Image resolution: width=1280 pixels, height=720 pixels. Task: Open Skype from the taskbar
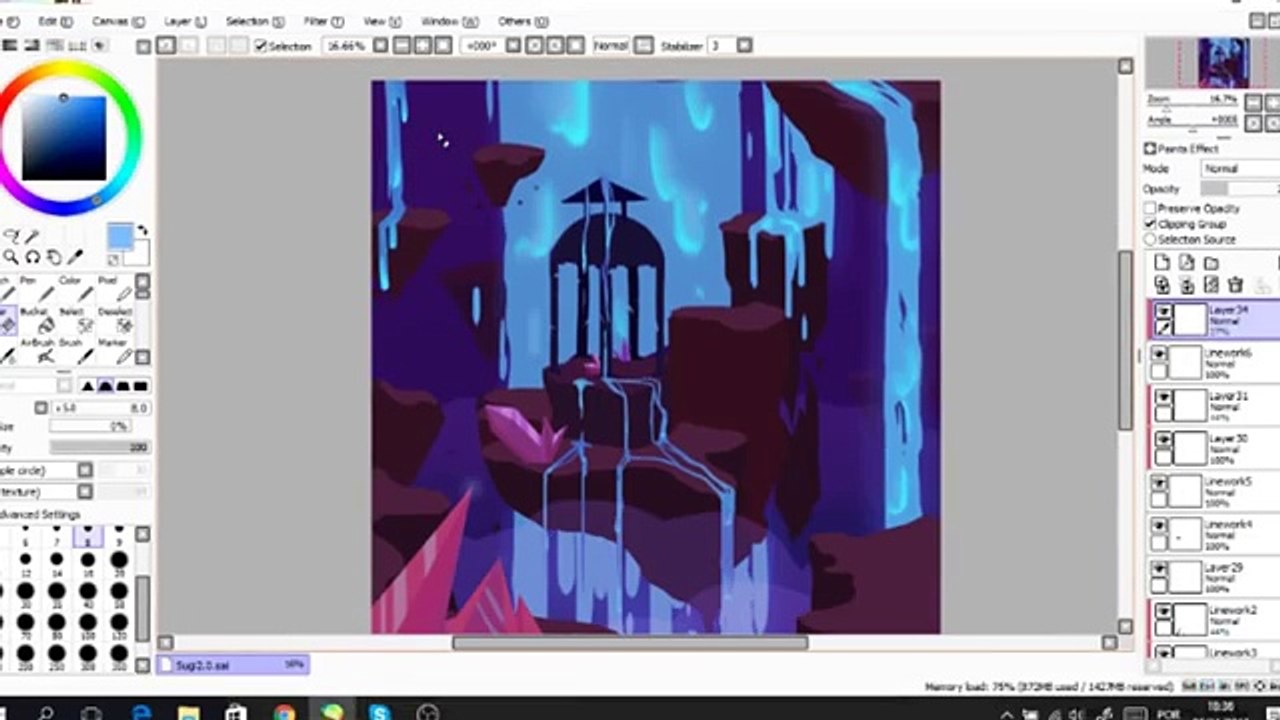click(380, 712)
